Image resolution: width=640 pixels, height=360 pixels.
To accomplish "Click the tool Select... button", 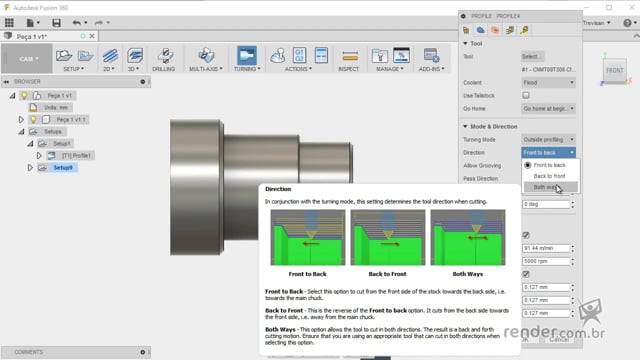I will [x=532, y=56].
